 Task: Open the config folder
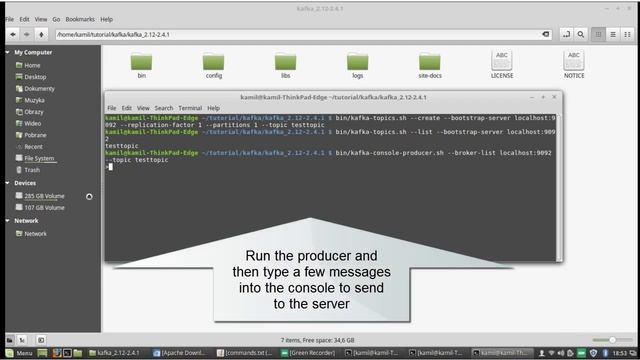213,65
